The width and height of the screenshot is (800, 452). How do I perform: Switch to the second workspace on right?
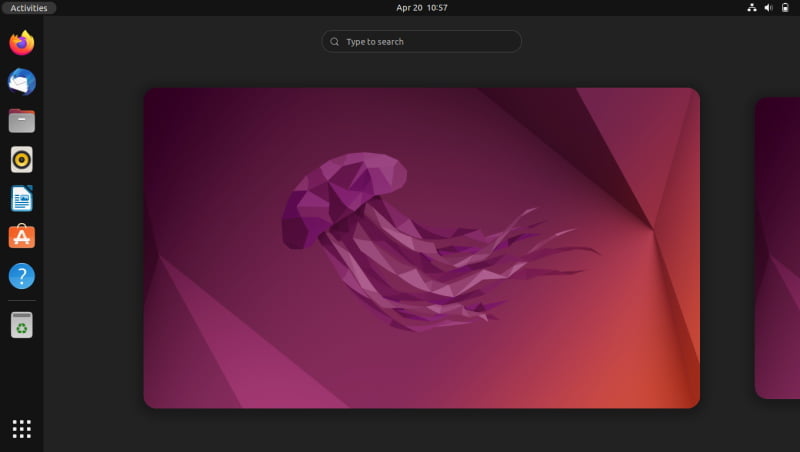point(777,248)
